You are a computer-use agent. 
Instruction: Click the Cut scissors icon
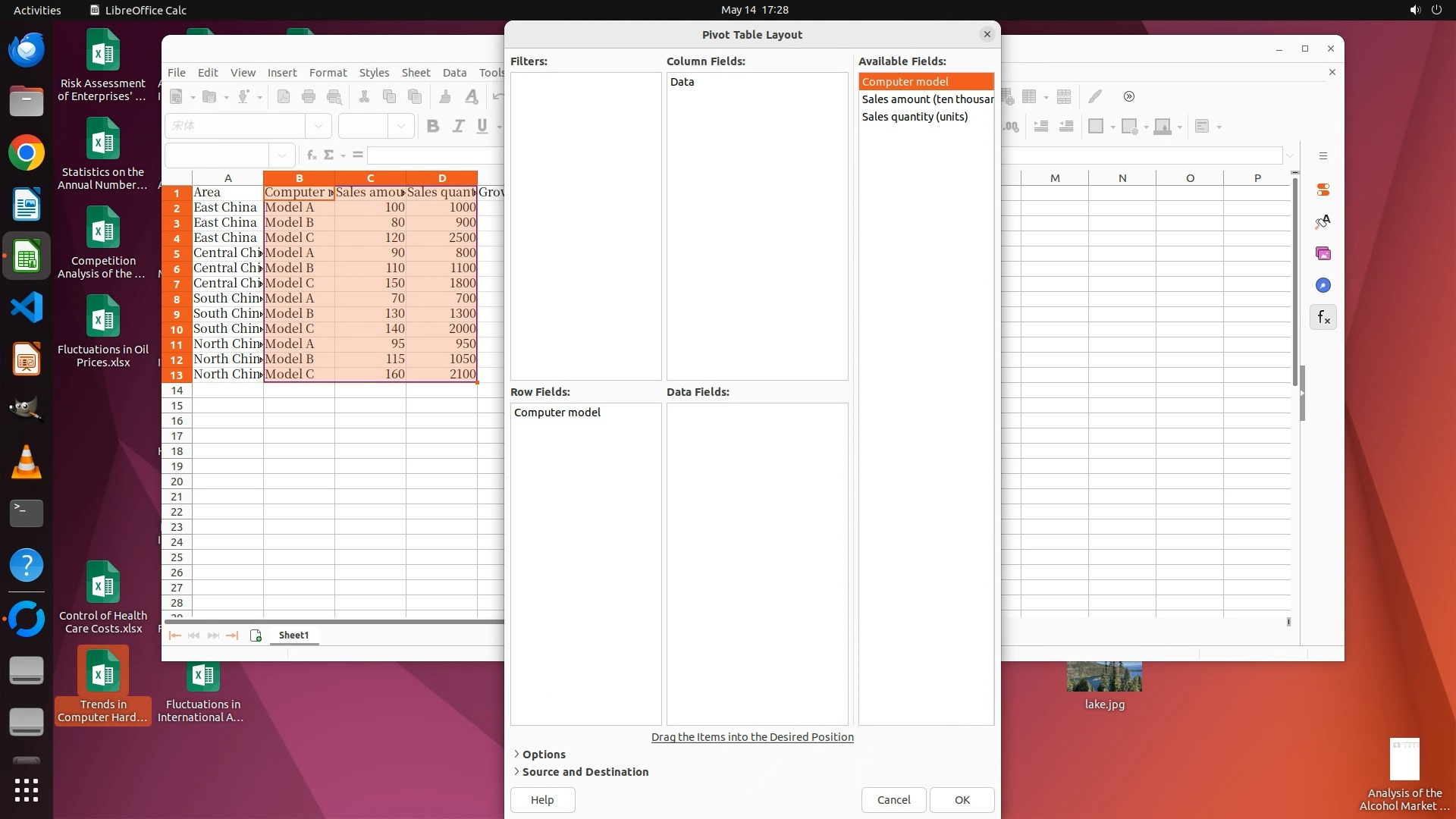(x=364, y=96)
